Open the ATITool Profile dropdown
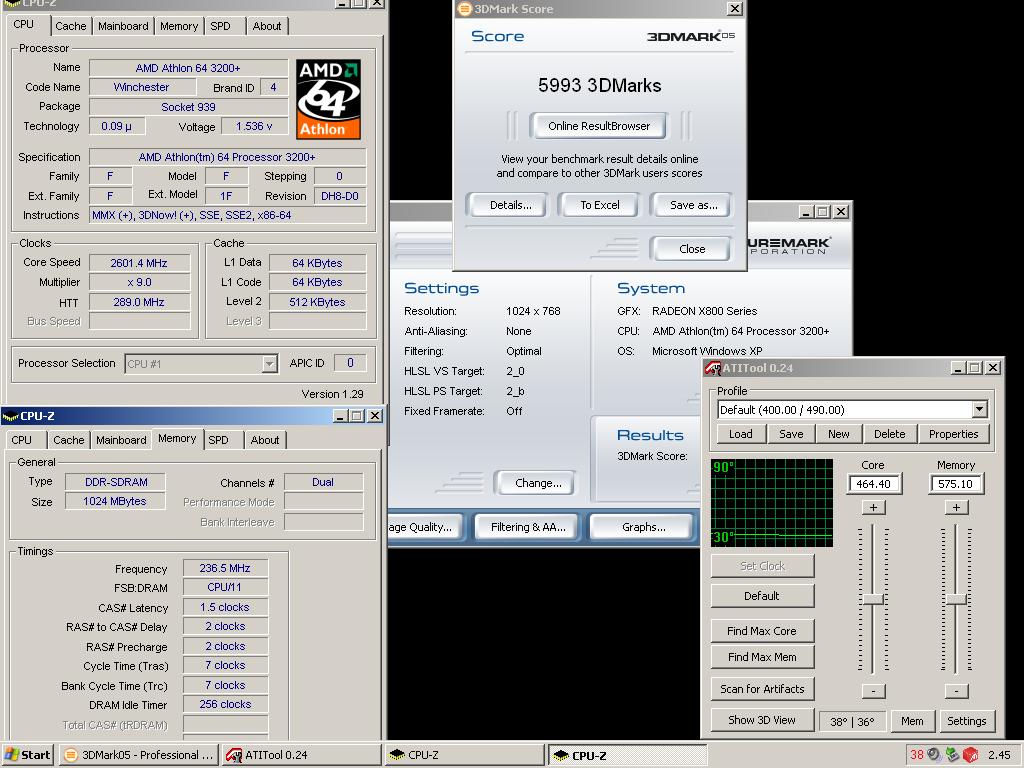 [979, 409]
